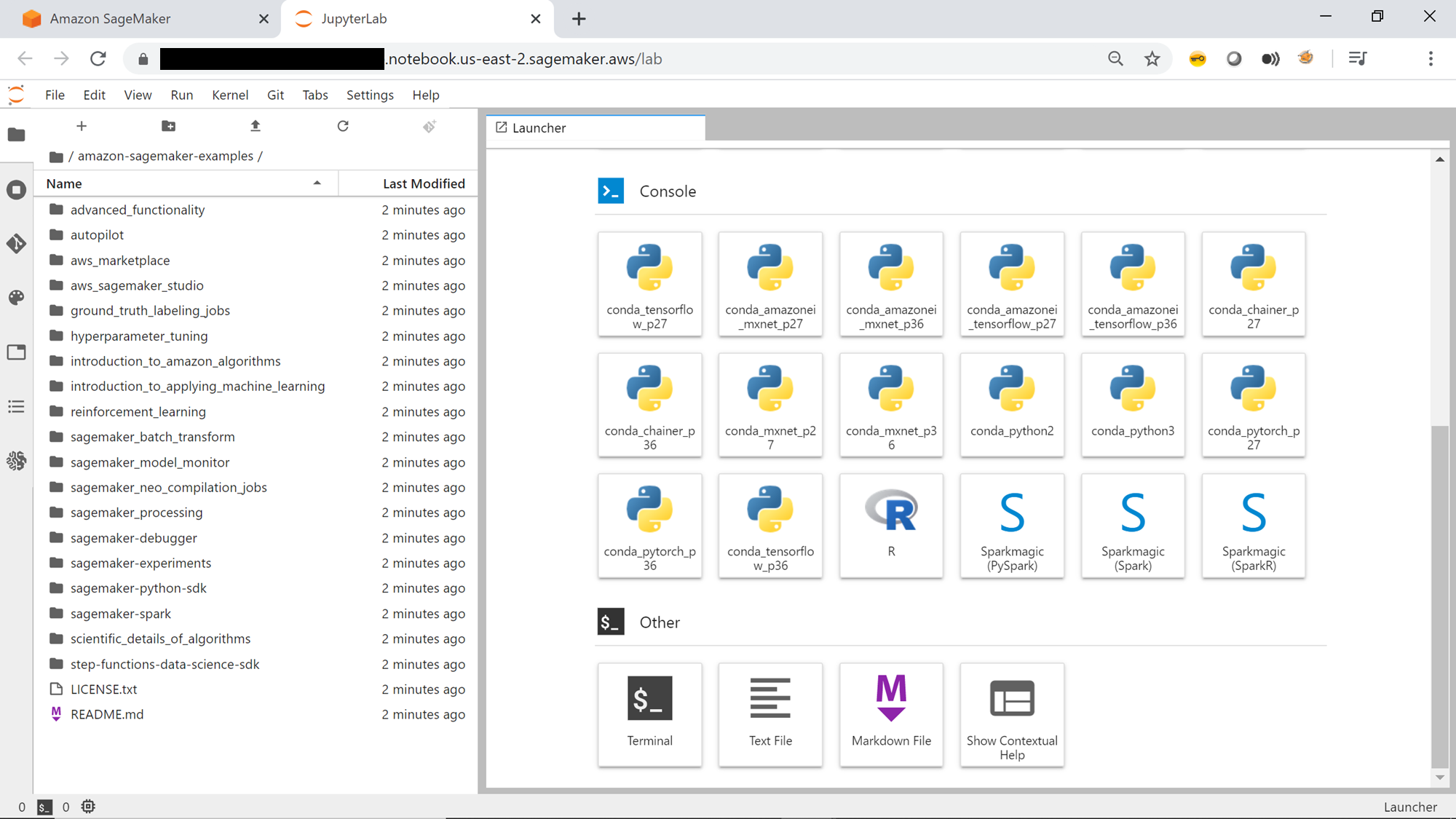1456x819 pixels.
Task: Click the launcher scroll down arrow
Action: tap(1439, 778)
